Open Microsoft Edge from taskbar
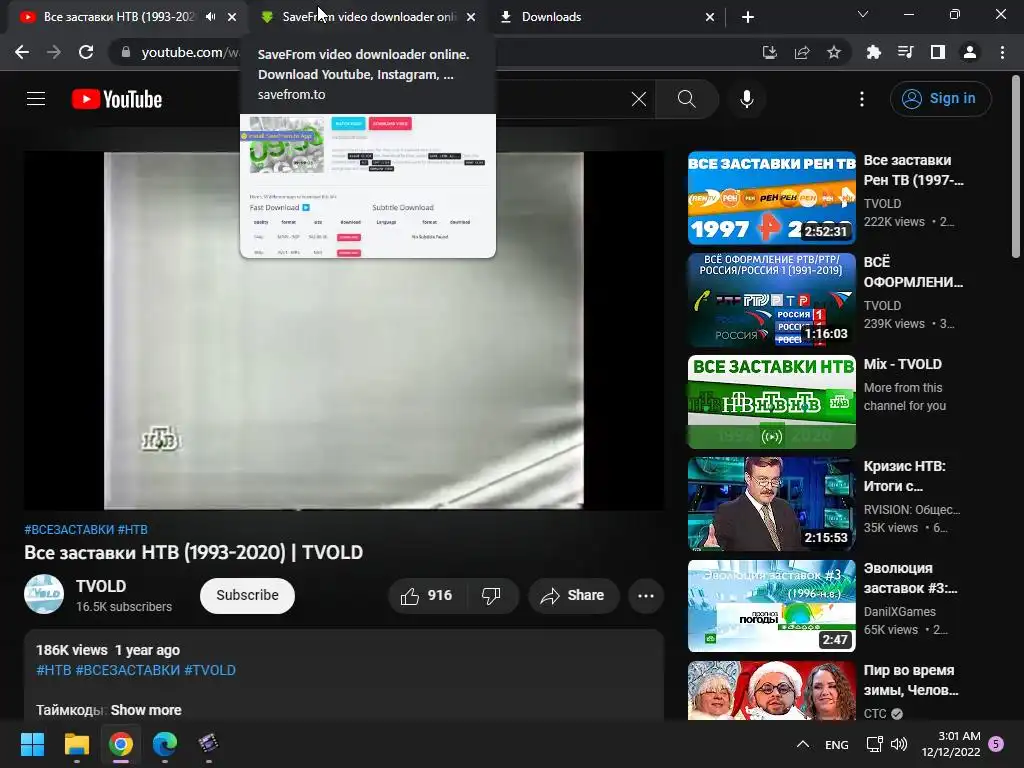Viewport: 1024px width, 768px height. (165, 744)
